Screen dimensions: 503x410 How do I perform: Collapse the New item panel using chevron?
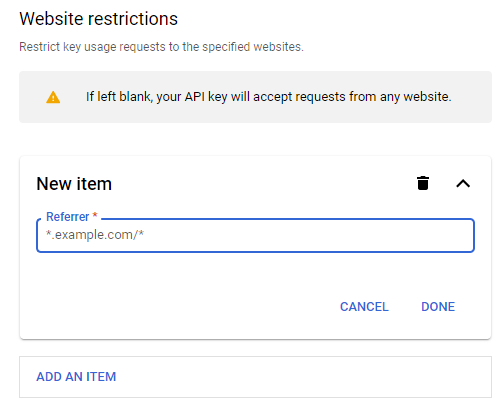463,184
